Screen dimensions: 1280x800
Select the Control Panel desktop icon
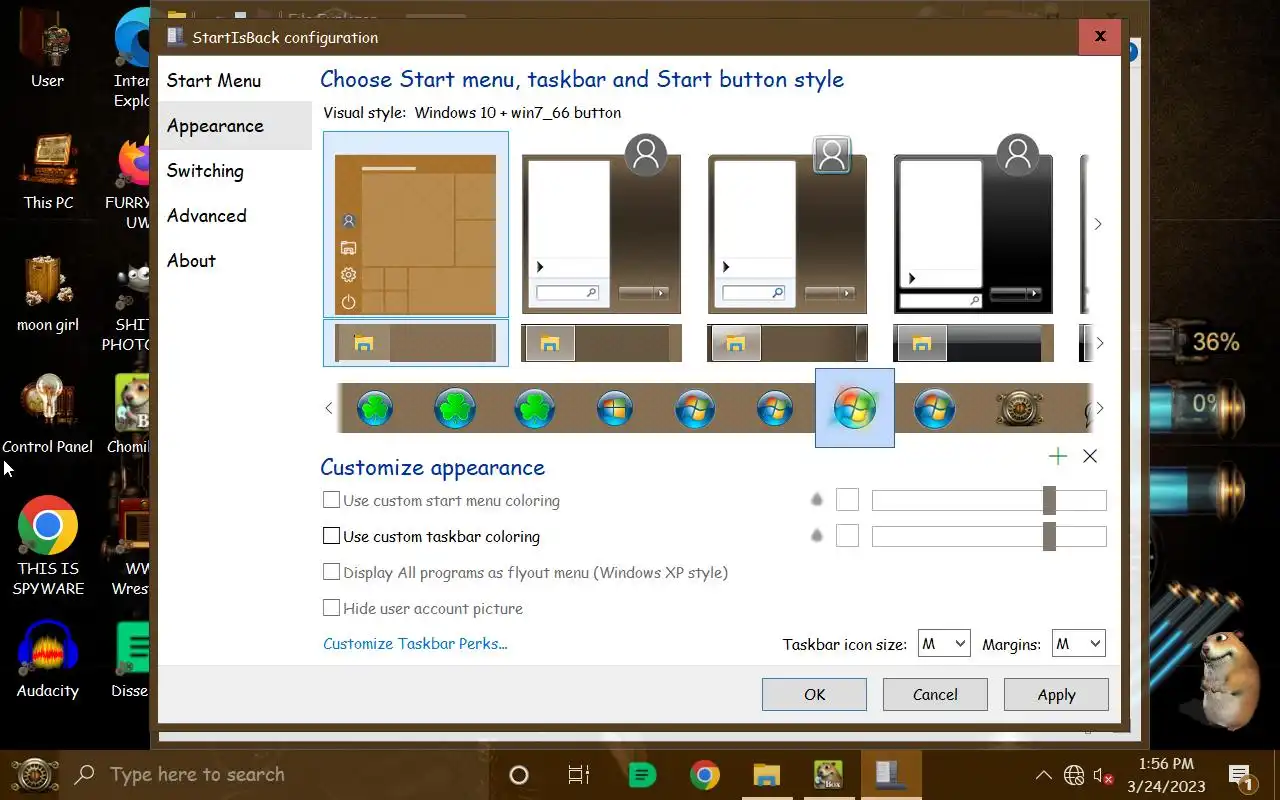coord(47,414)
